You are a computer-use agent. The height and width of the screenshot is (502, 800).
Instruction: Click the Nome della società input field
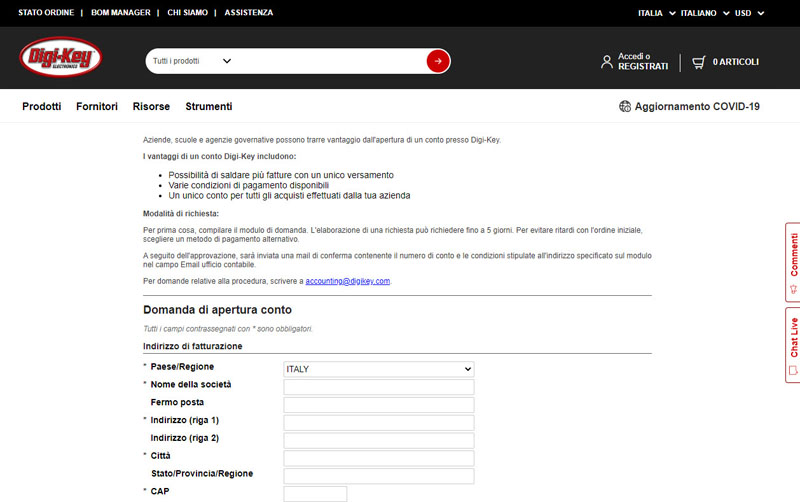[378, 387]
